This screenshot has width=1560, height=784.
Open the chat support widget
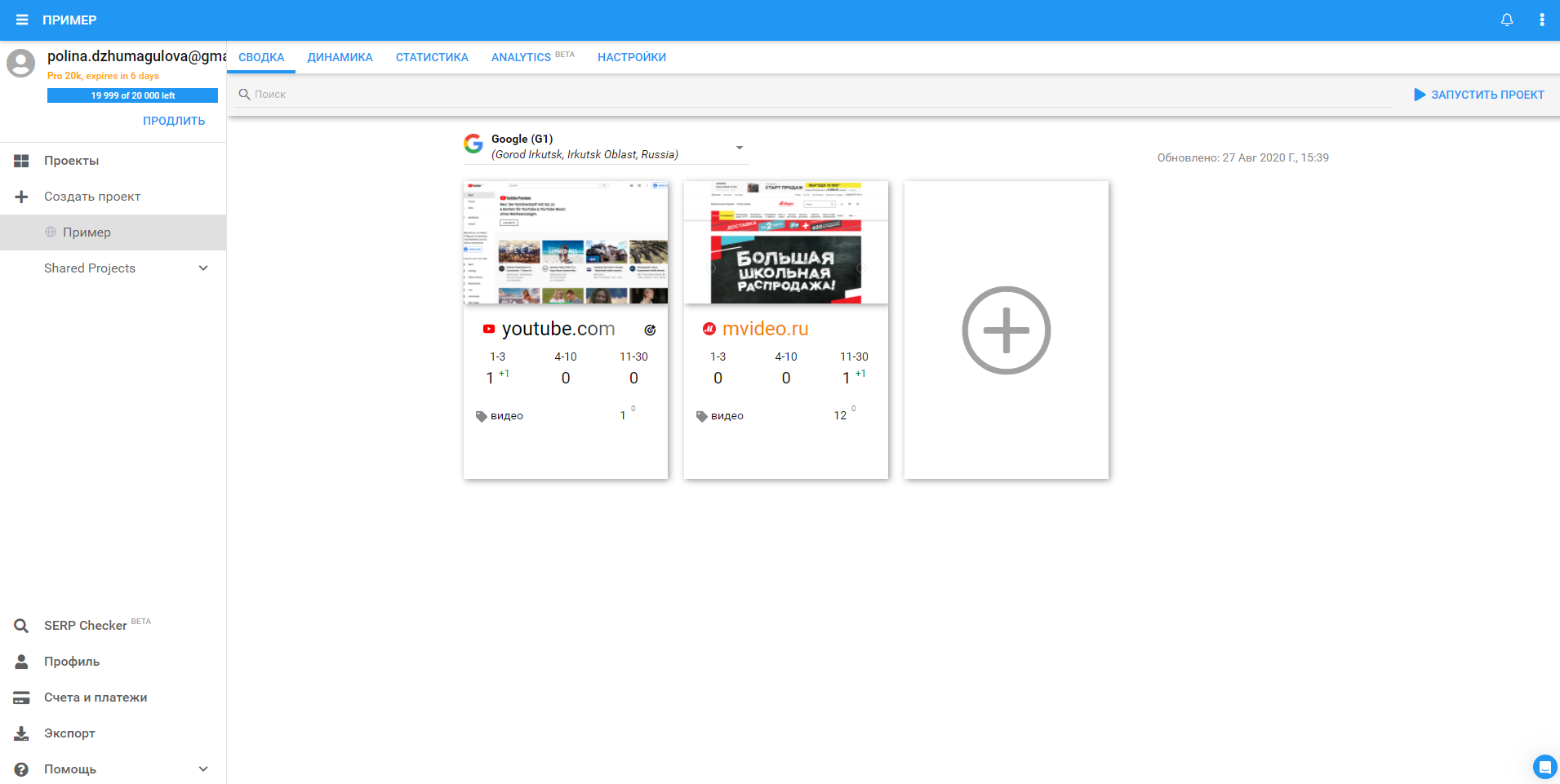click(1544, 767)
